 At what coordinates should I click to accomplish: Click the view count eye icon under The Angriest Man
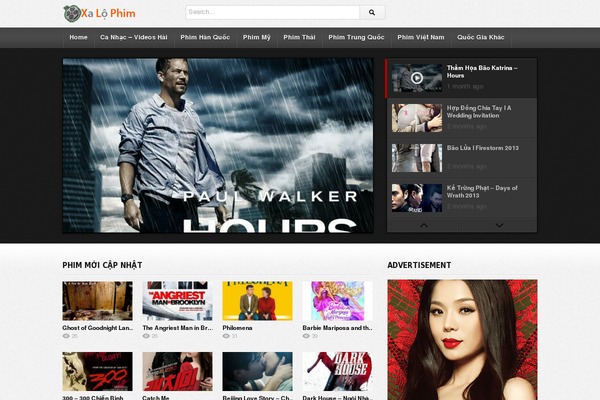point(146,336)
